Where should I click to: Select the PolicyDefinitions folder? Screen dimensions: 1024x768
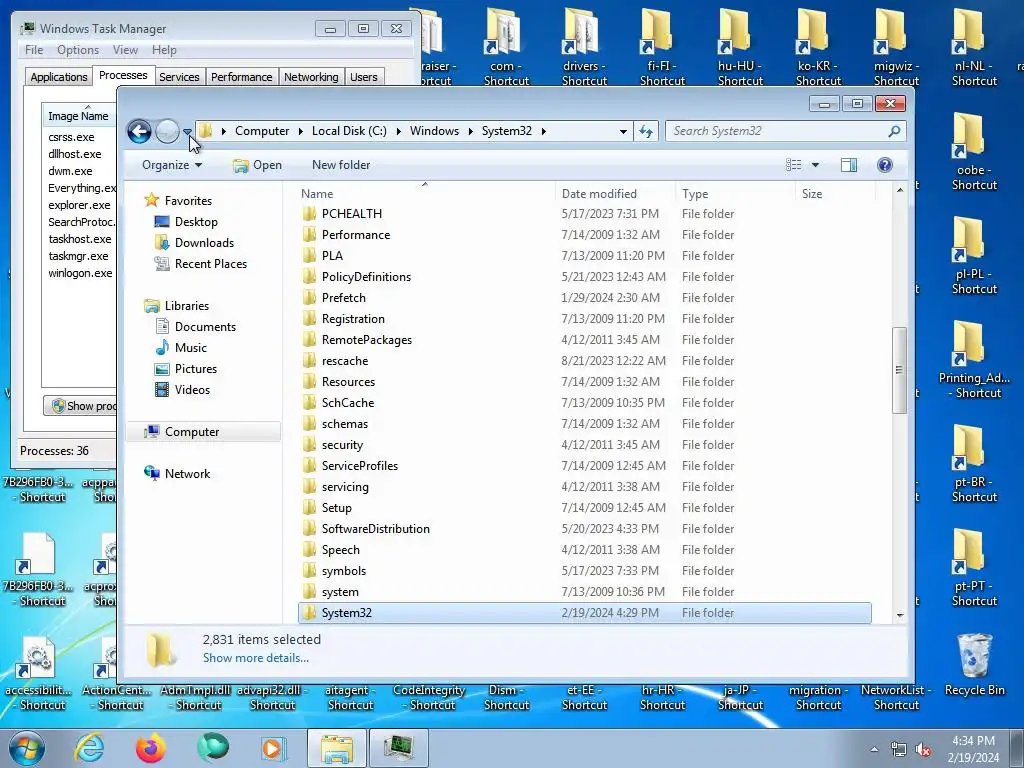click(x=366, y=277)
